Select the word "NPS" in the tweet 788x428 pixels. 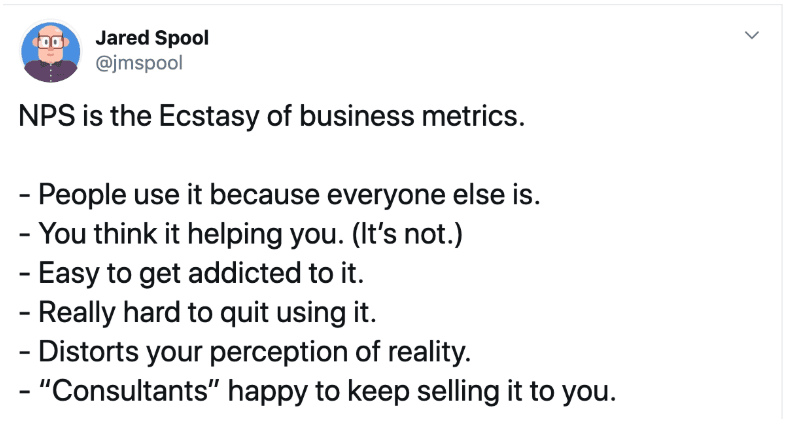(x=46, y=116)
